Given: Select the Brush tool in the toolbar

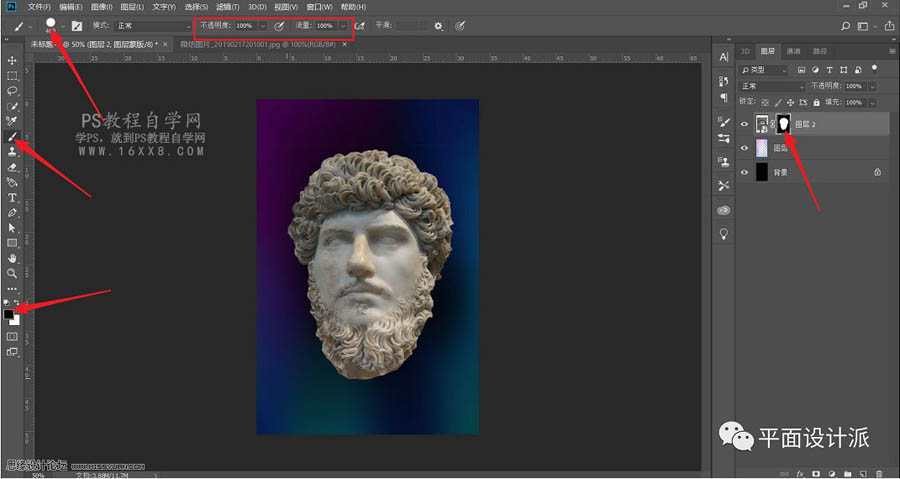Looking at the screenshot, I should coord(12,136).
